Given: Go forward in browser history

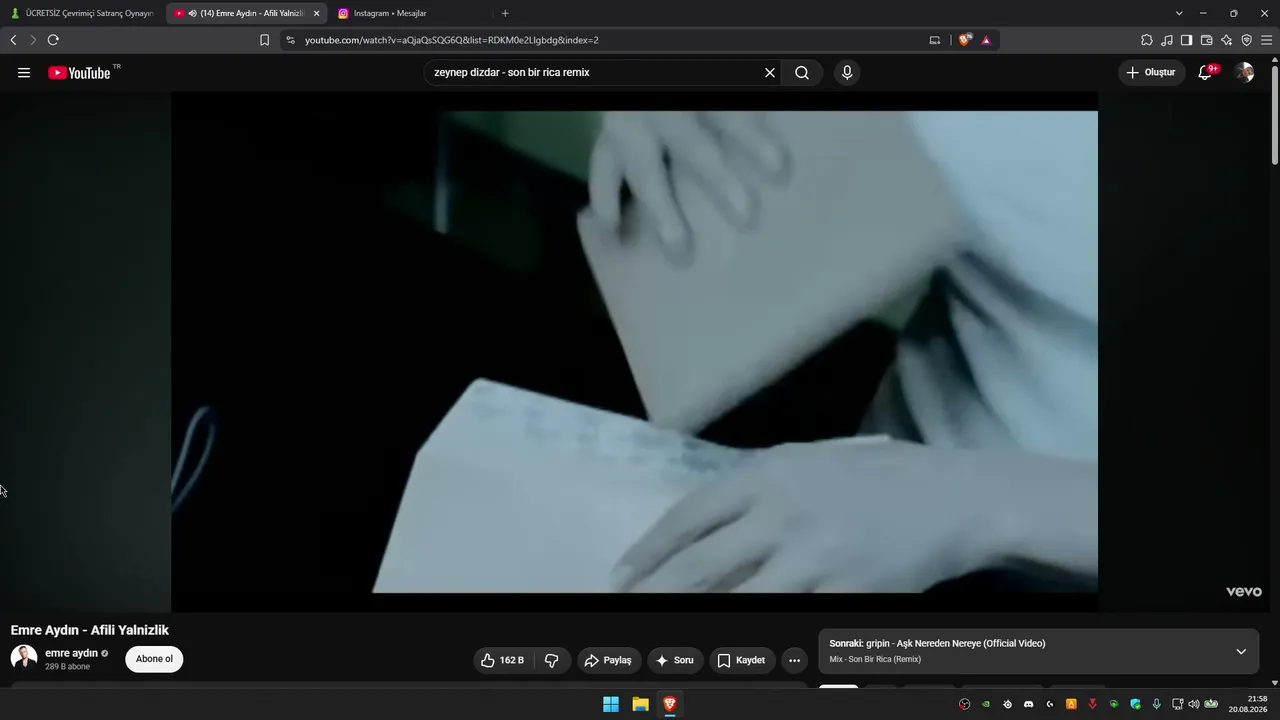Looking at the screenshot, I should pyautogui.click(x=33, y=40).
